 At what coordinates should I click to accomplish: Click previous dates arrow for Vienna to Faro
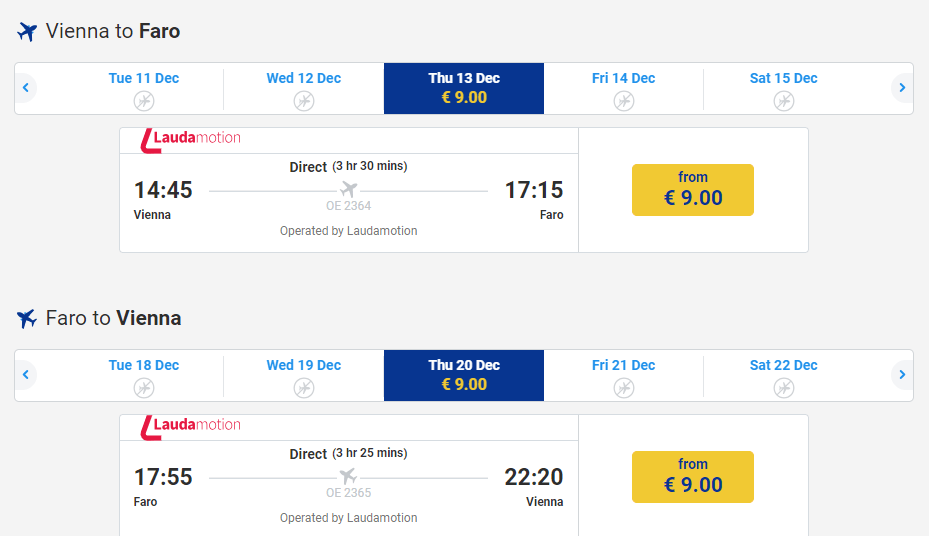[27, 88]
